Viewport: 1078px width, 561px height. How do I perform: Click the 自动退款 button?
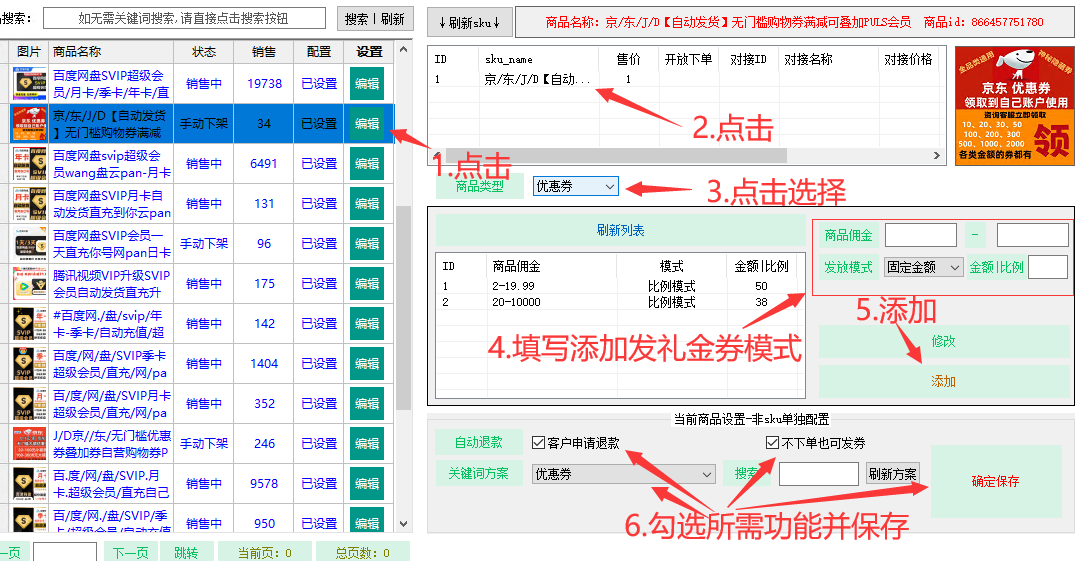click(x=478, y=442)
